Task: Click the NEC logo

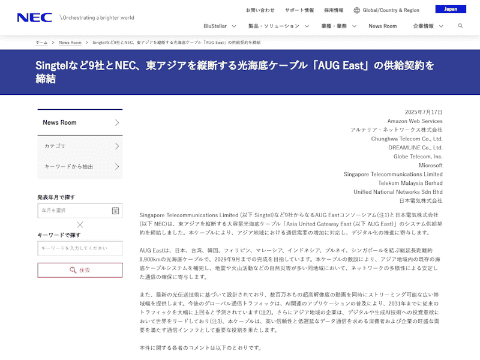Action: click(34, 17)
